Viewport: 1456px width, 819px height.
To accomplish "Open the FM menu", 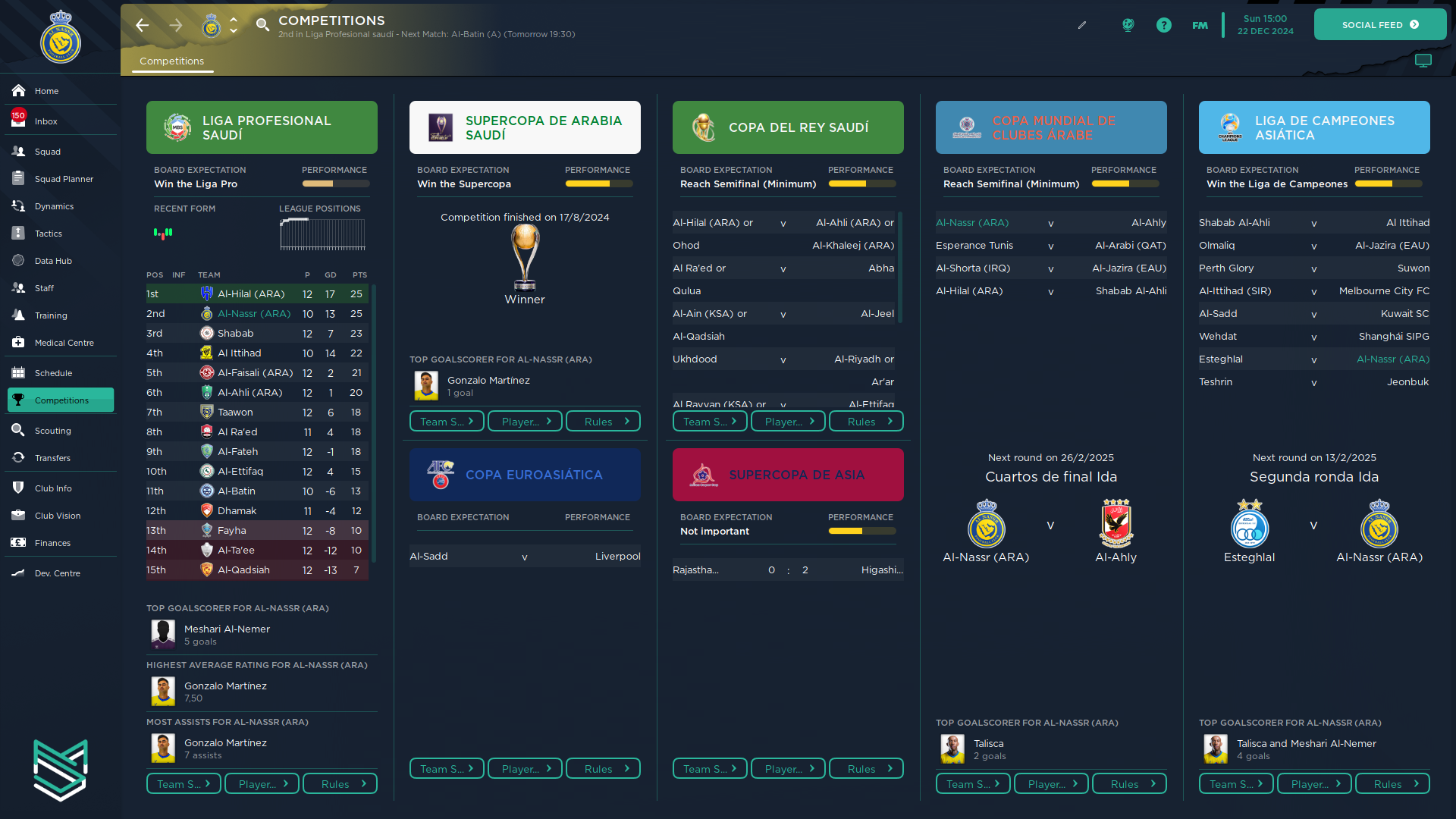I will pos(1200,25).
